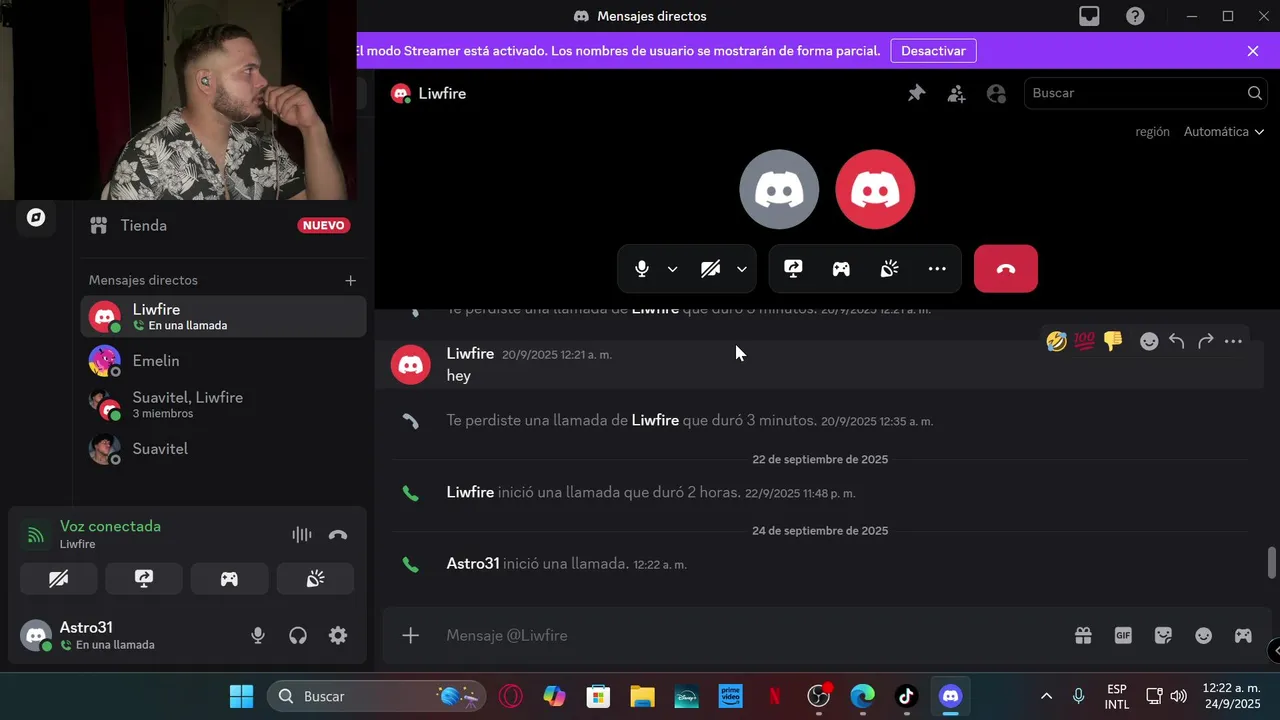This screenshot has width=1280, height=720.
Task: Deactivate Streamer mode with Desactivar button
Action: tap(933, 51)
